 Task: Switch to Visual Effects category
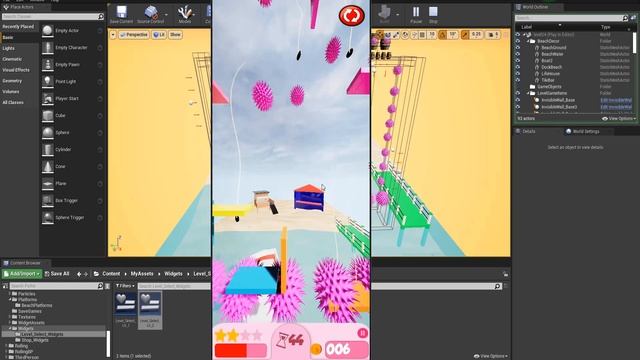tap(16, 70)
